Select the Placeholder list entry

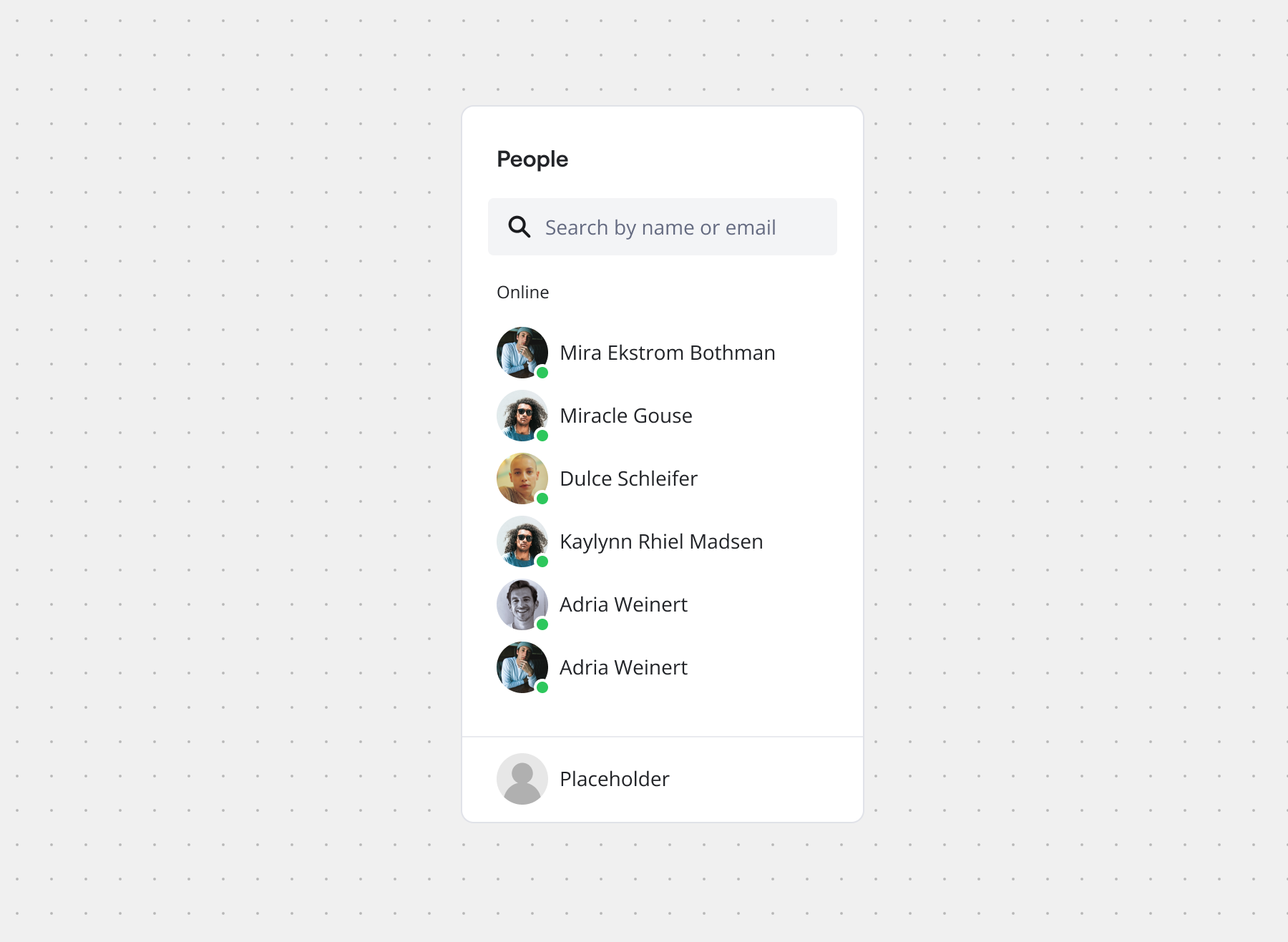[x=614, y=778]
